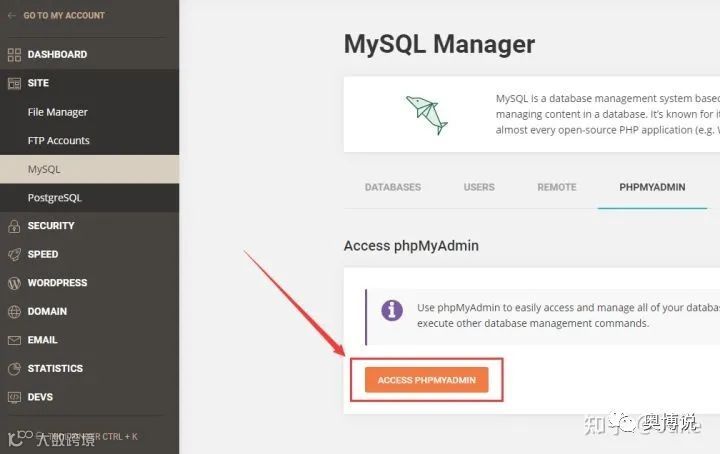Switch to the Users tab
This screenshot has height=454, width=720.
click(479, 187)
